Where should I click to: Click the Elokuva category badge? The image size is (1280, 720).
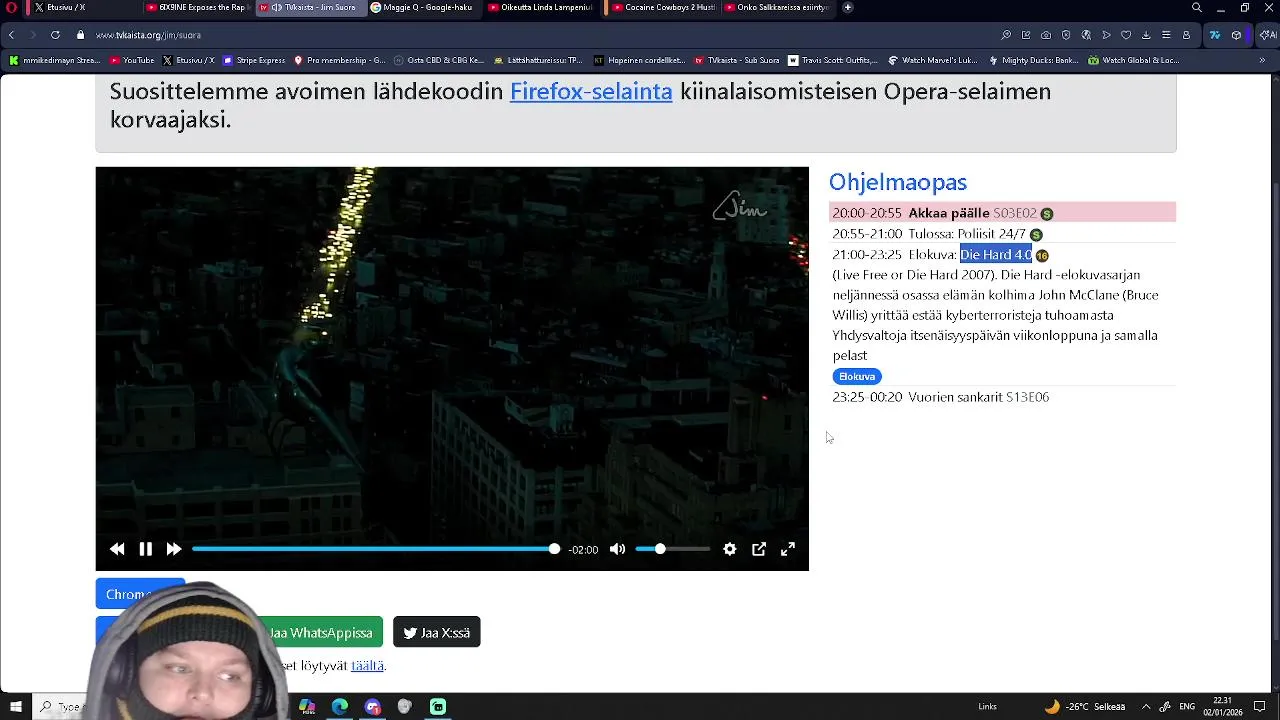[x=857, y=376]
